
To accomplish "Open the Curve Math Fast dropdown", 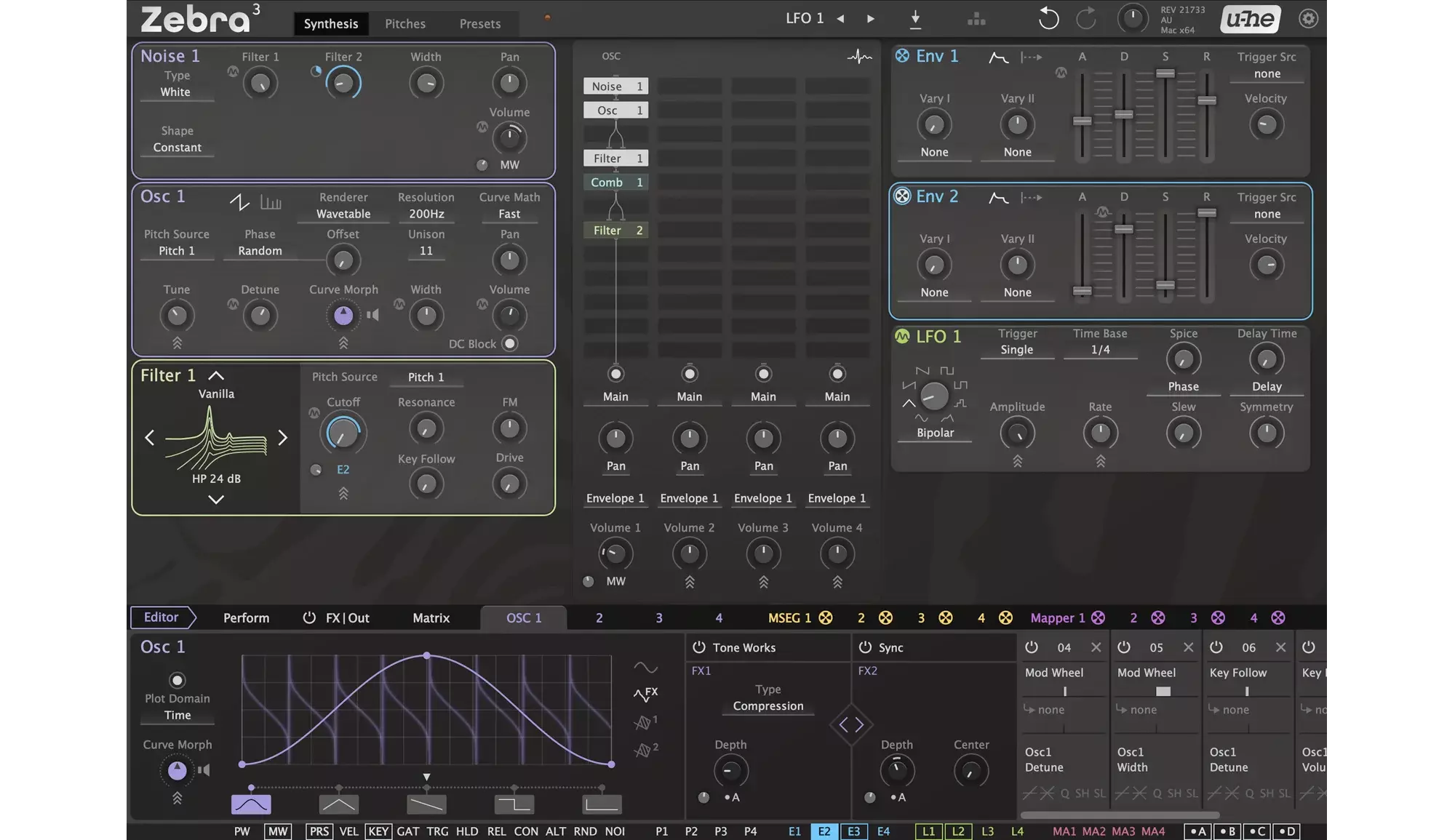I will point(509,214).
